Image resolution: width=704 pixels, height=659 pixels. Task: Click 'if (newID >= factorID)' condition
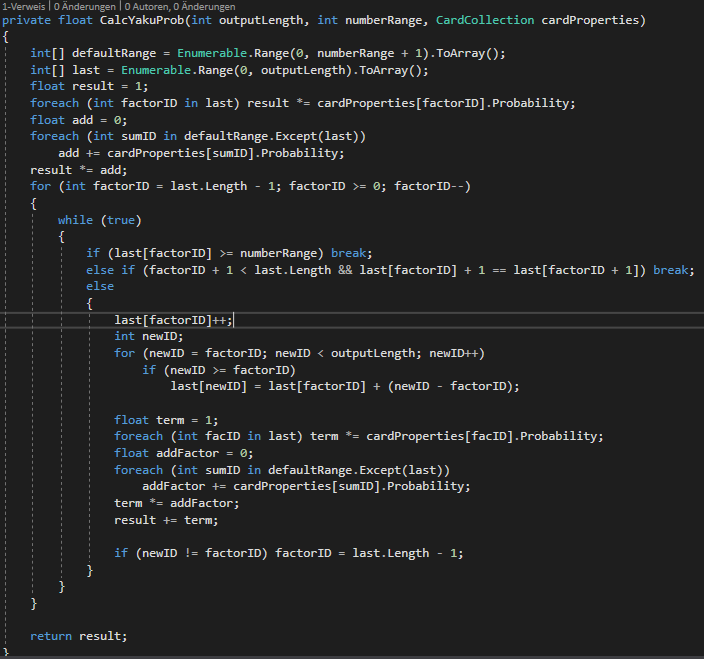(x=219, y=370)
